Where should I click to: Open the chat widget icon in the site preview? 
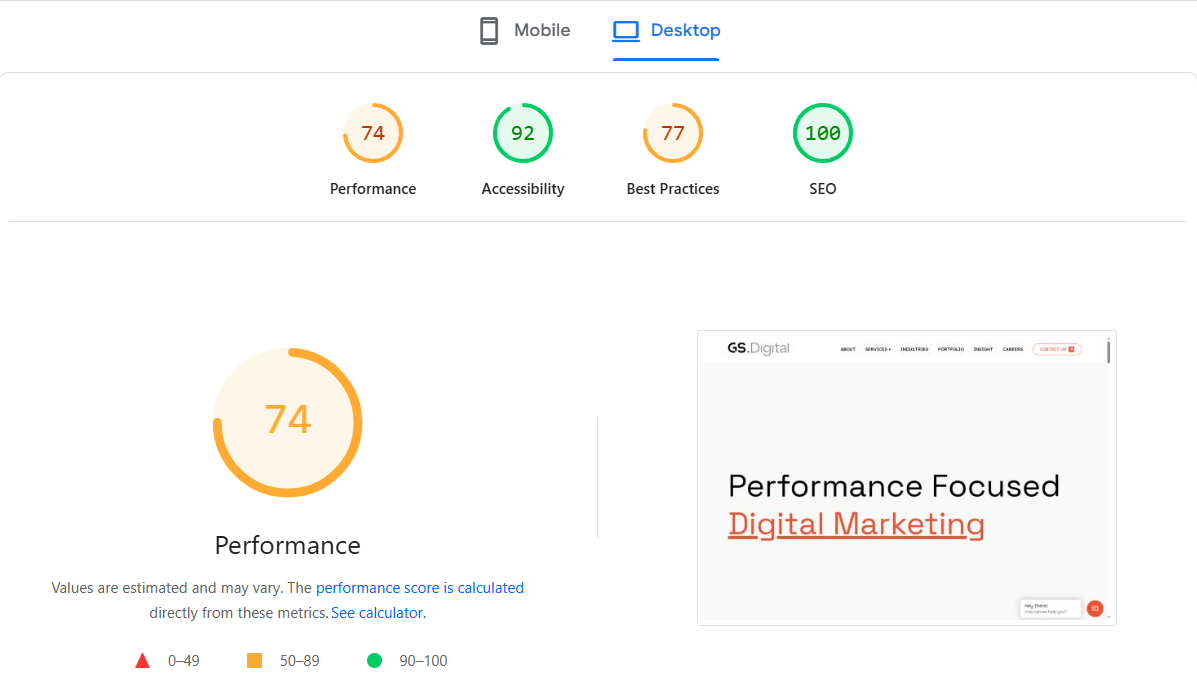(1095, 607)
